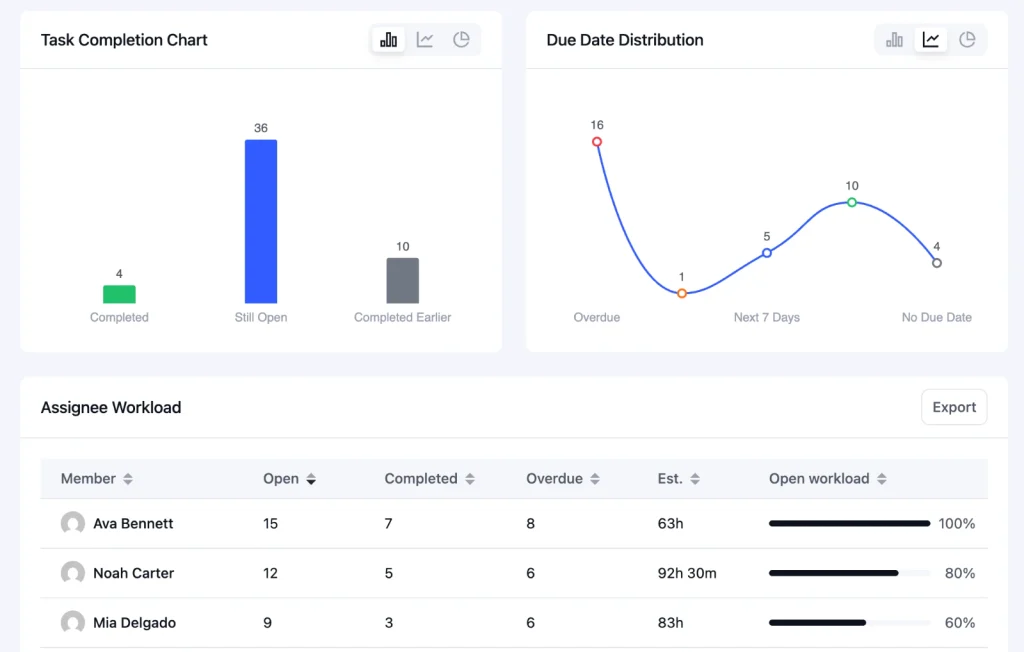This screenshot has width=1024, height=652.
Task: Click the gray Completed Earlier bar
Action: [x=402, y=280]
